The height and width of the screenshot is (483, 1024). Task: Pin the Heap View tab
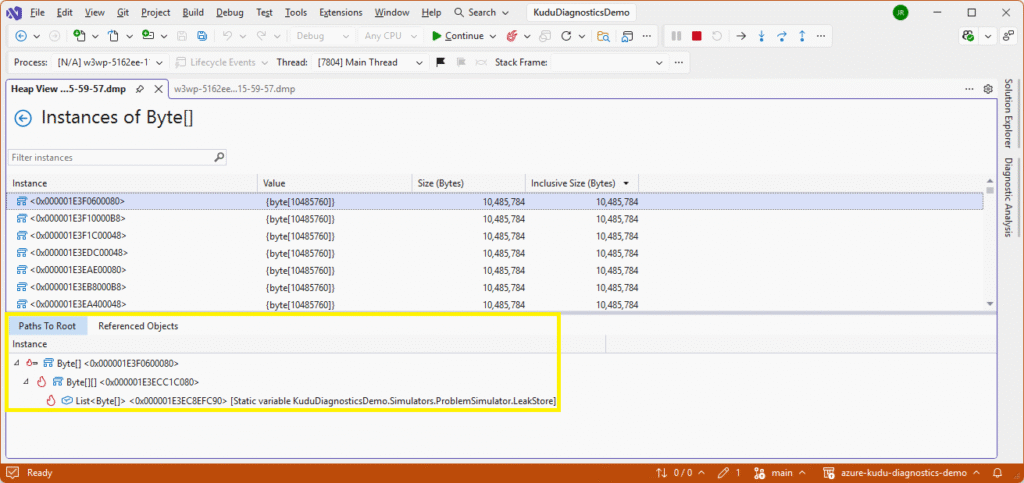[140, 89]
